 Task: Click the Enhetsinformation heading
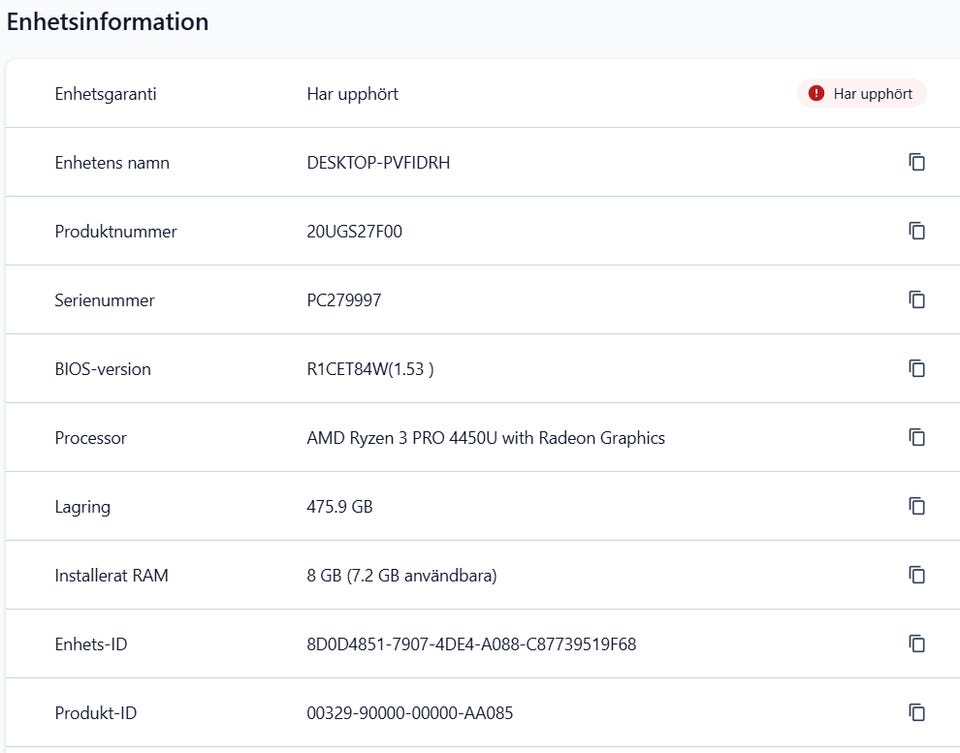tap(108, 22)
